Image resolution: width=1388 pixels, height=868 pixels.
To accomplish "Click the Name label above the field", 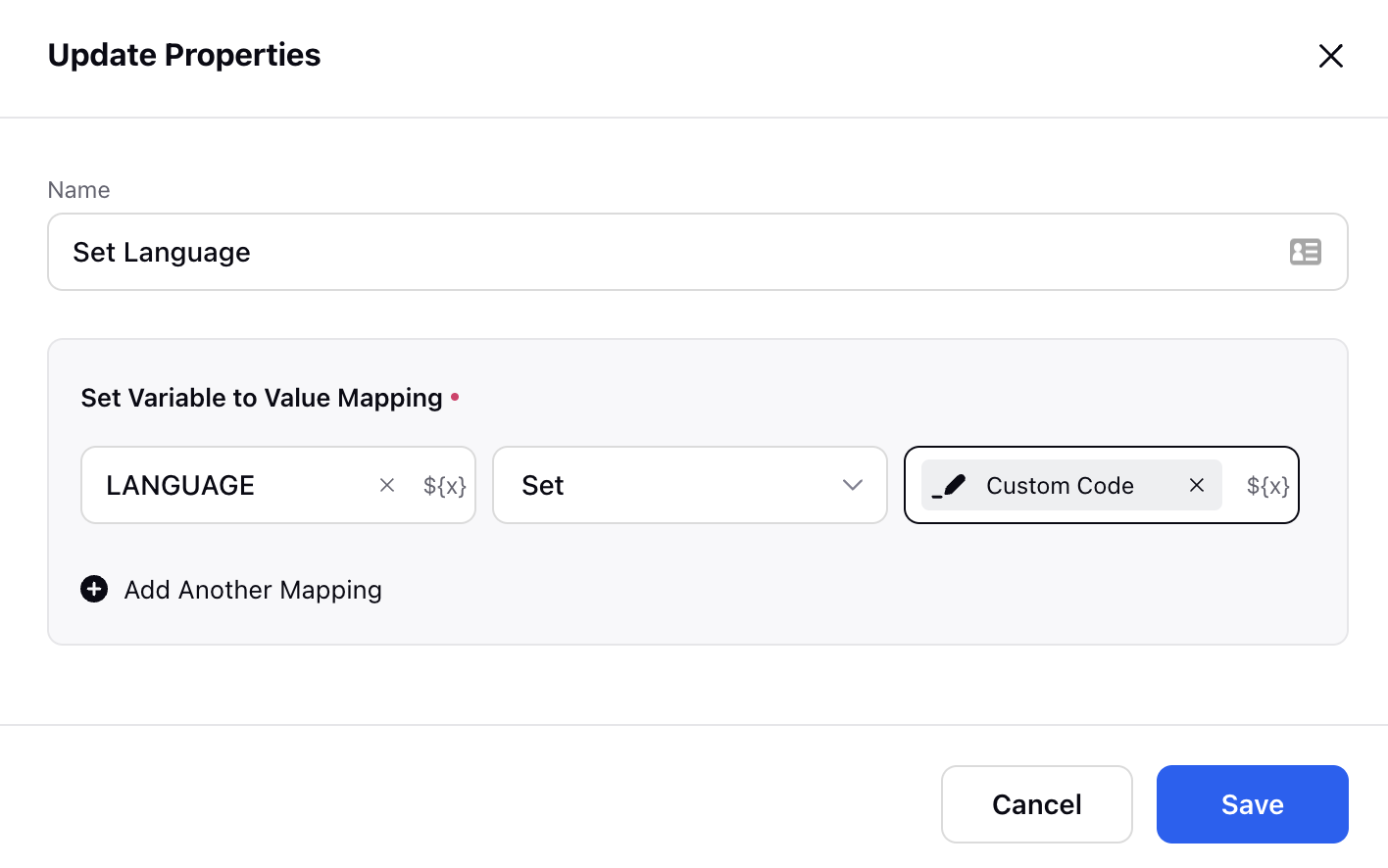I will click(78, 190).
